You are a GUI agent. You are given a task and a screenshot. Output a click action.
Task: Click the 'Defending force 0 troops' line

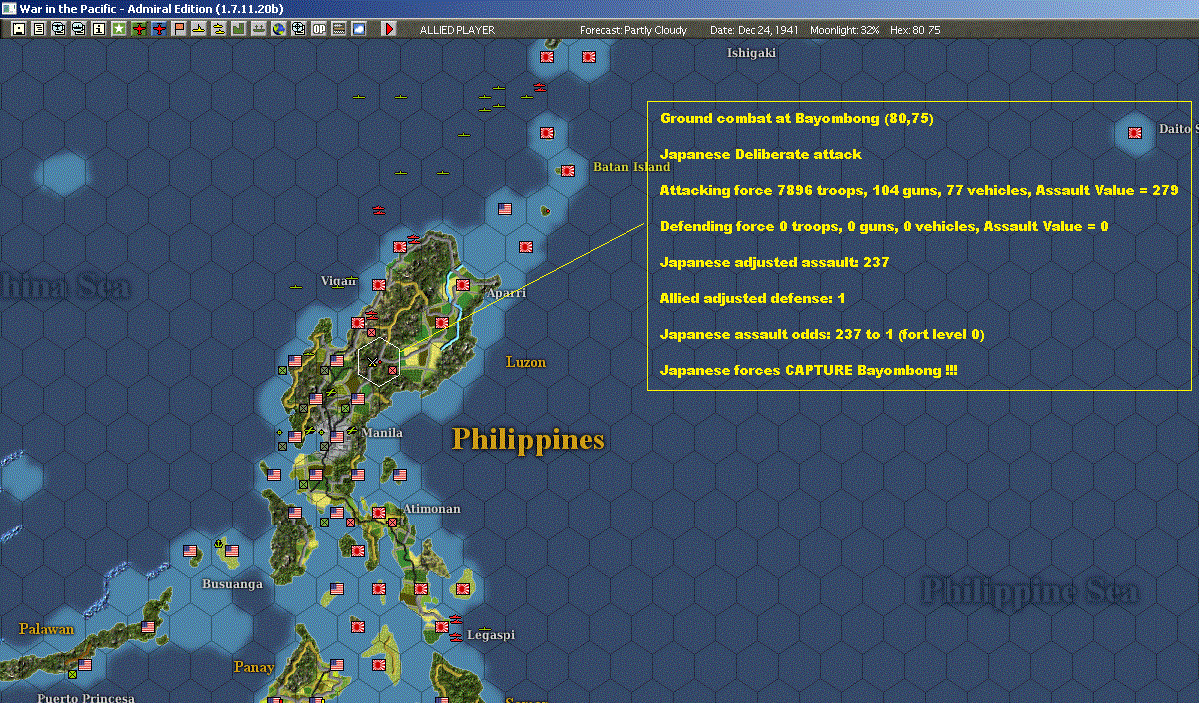coord(883,226)
